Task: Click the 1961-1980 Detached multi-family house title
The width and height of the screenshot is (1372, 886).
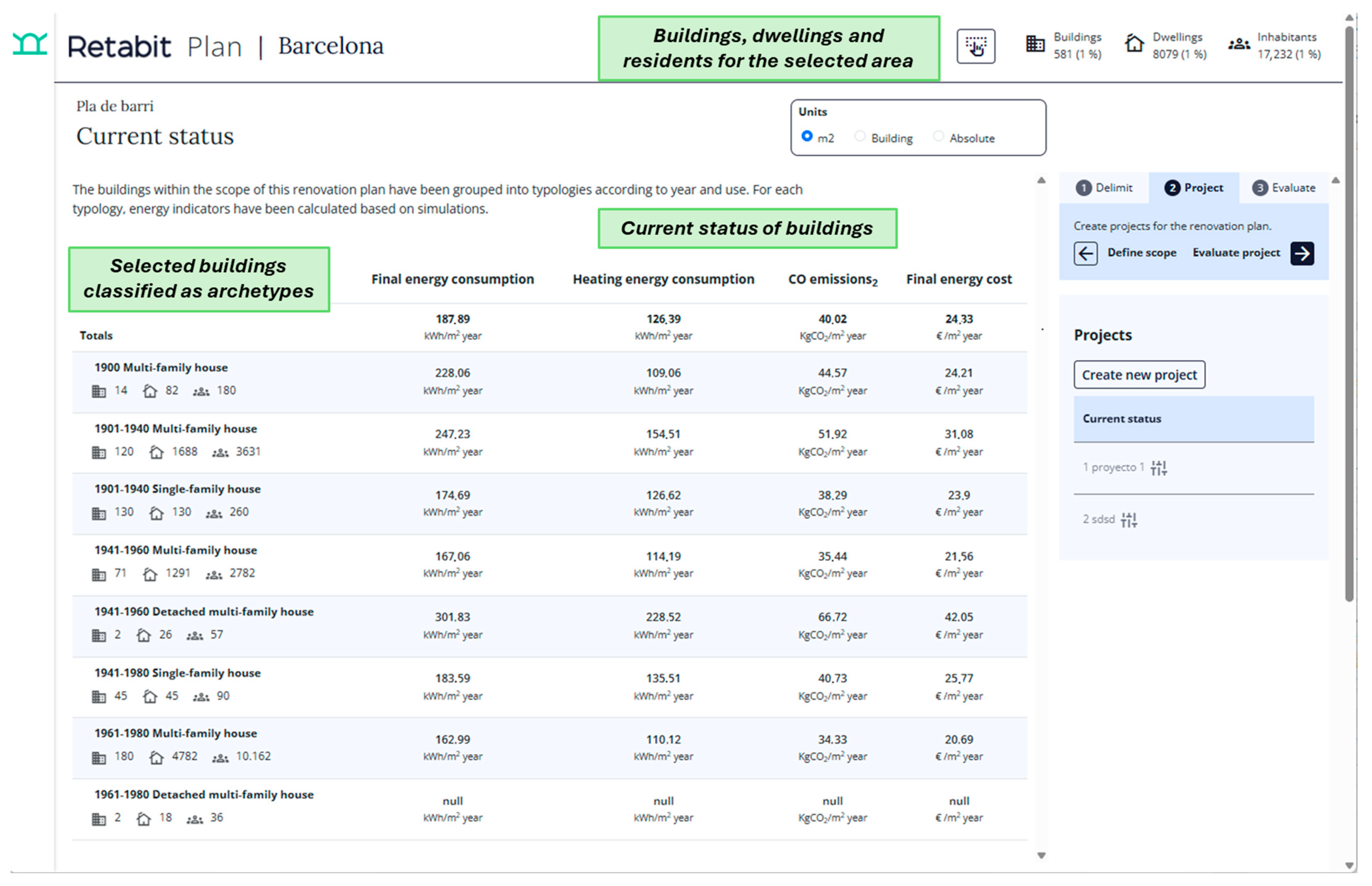Action: coord(204,794)
